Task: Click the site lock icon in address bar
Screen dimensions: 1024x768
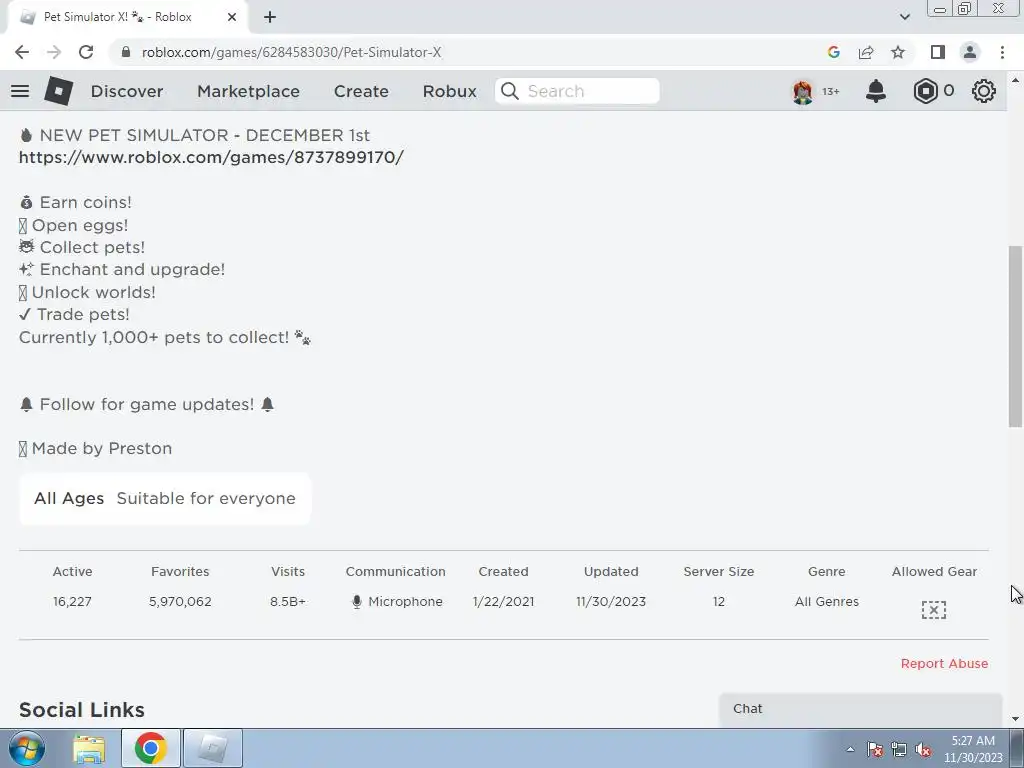Action: pyautogui.click(x=127, y=52)
